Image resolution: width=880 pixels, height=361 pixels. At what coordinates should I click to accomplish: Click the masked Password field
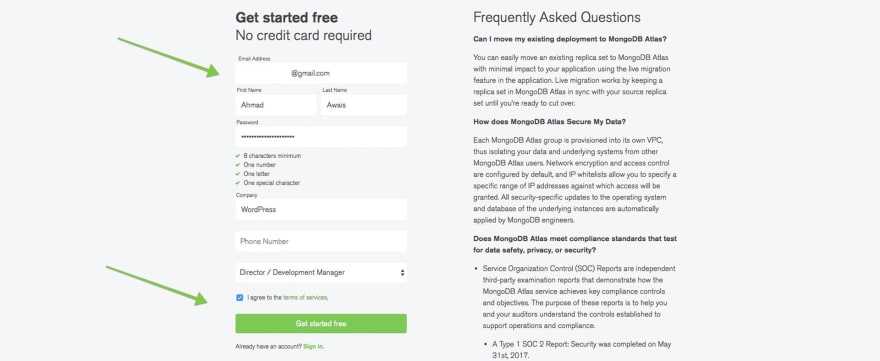(x=320, y=137)
